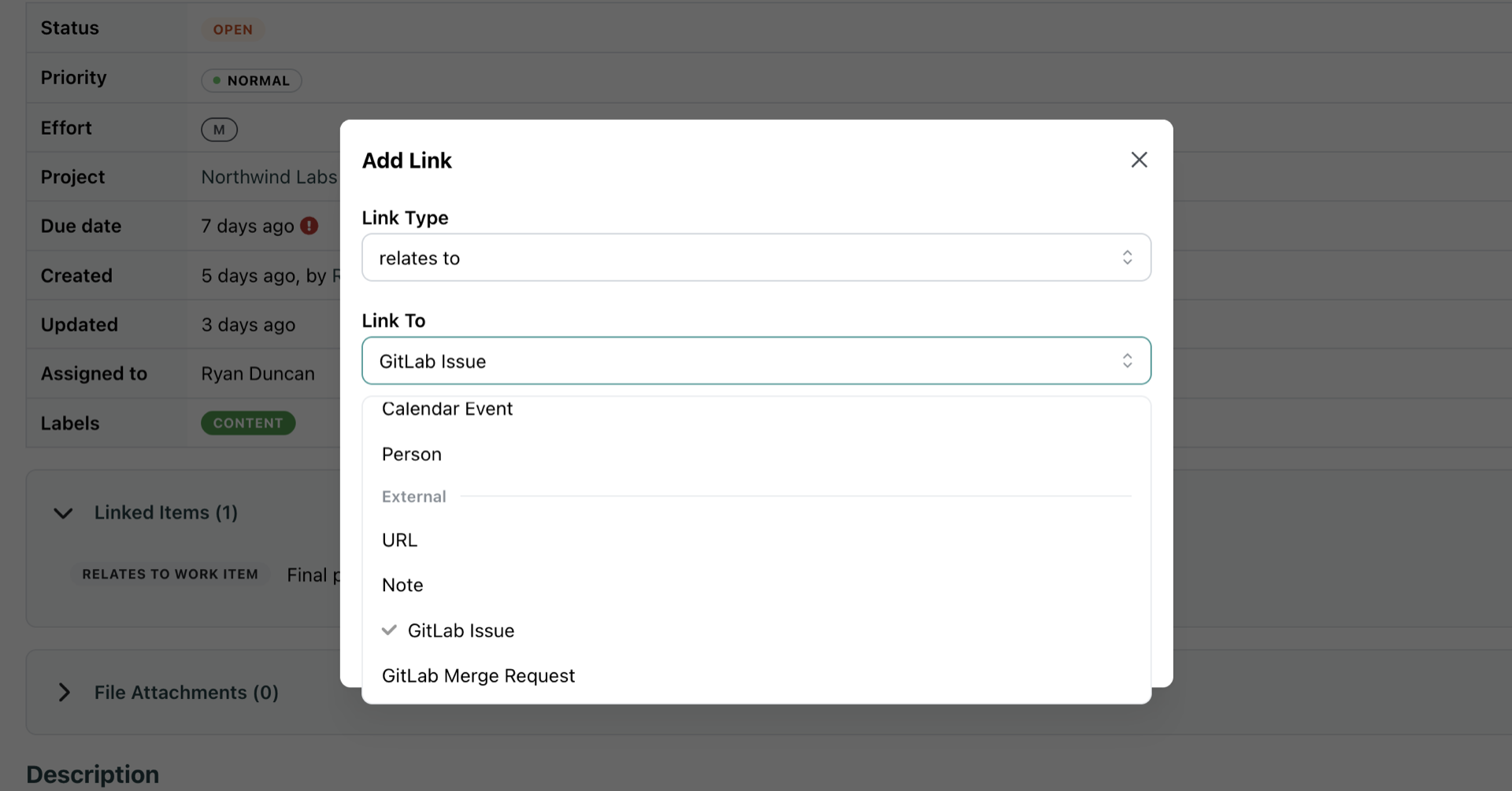Choose Person from the list
The image size is (1512, 791).
756,454
